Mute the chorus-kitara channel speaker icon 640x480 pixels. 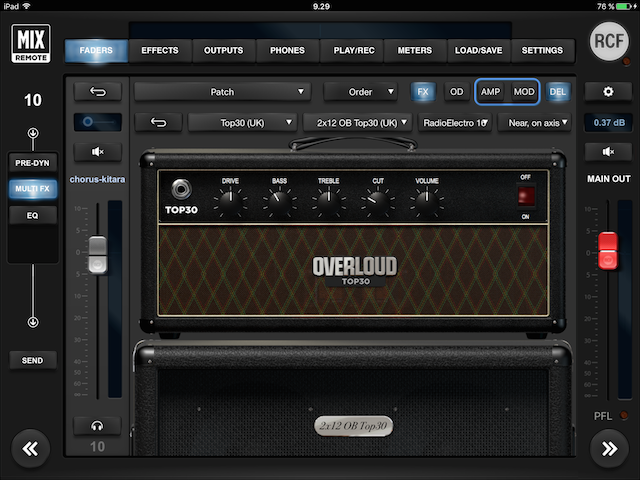98,152
